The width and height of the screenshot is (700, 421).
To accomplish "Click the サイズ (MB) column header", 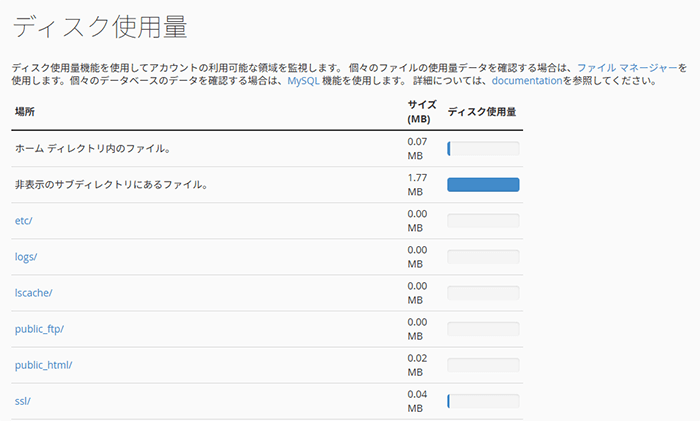I will [421, 112].
